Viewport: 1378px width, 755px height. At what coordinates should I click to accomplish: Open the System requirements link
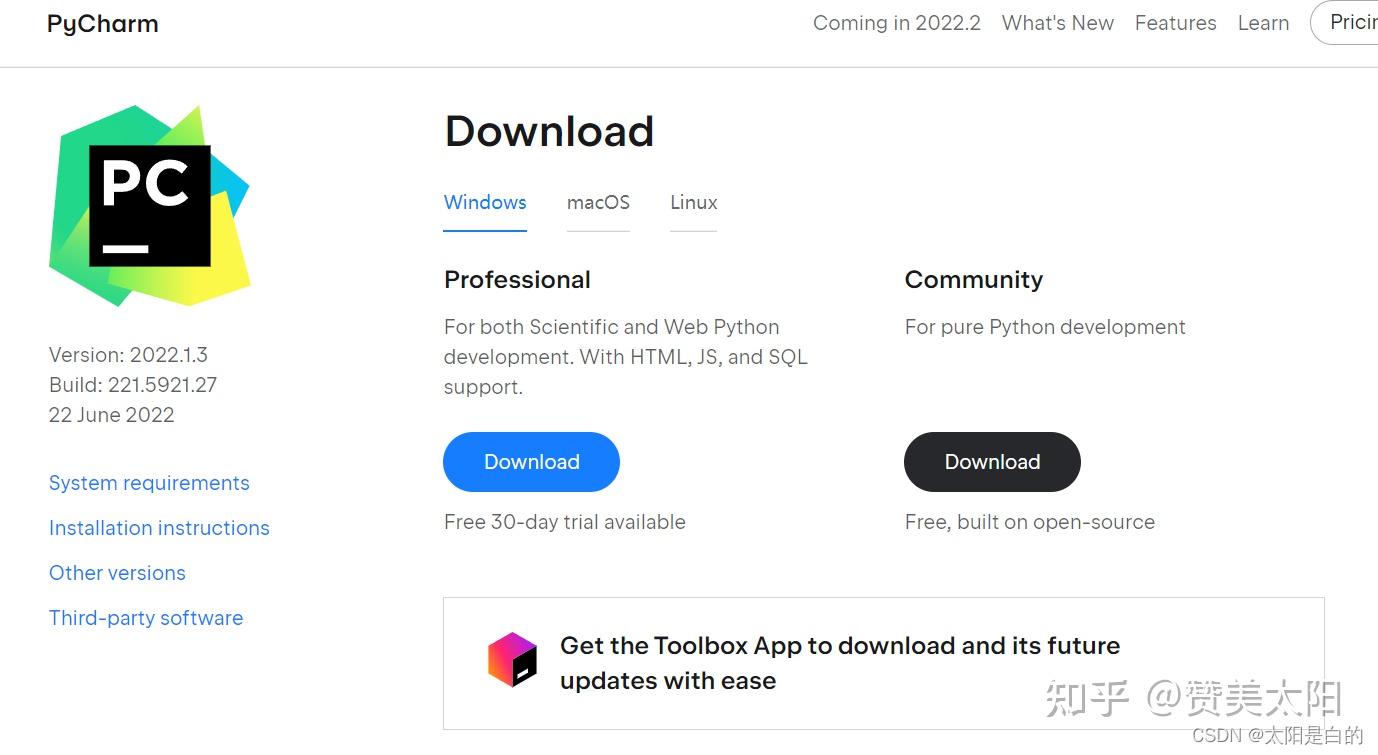coord(149,483)
